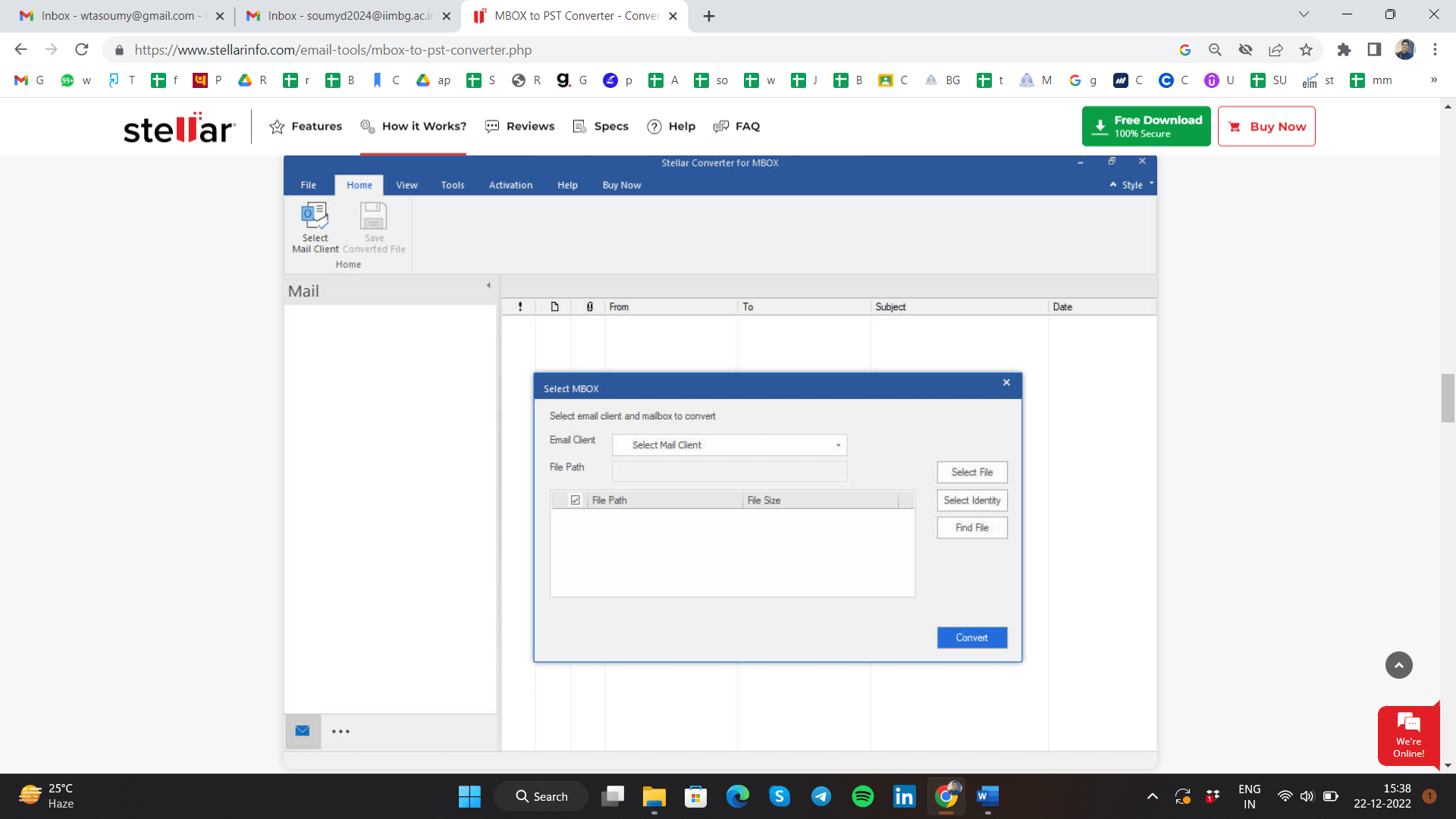Expand the bookmarks overflow chevron
The height and width of the screenshot is (819, 1456).
click(1433, 80)
